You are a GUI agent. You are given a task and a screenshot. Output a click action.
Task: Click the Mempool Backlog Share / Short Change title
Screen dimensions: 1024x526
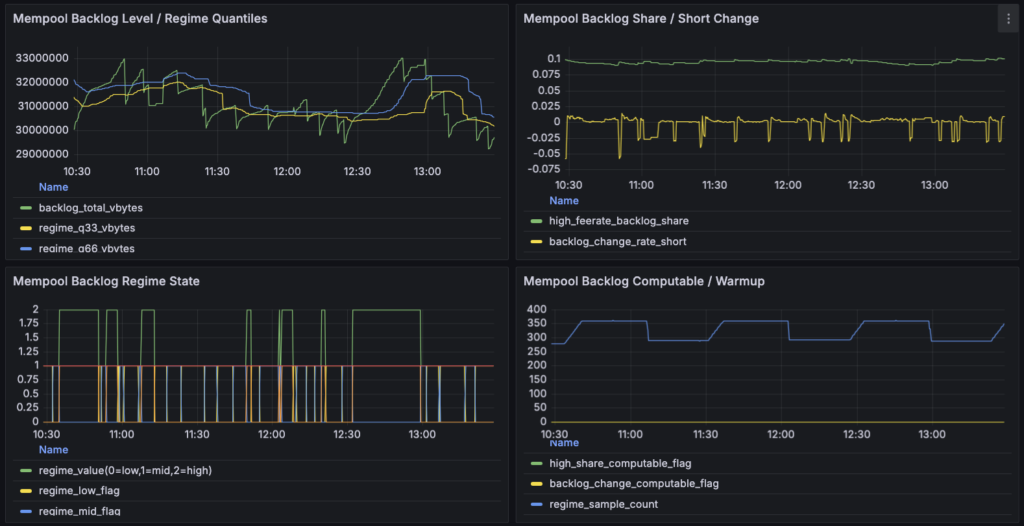tap(640, 18)
